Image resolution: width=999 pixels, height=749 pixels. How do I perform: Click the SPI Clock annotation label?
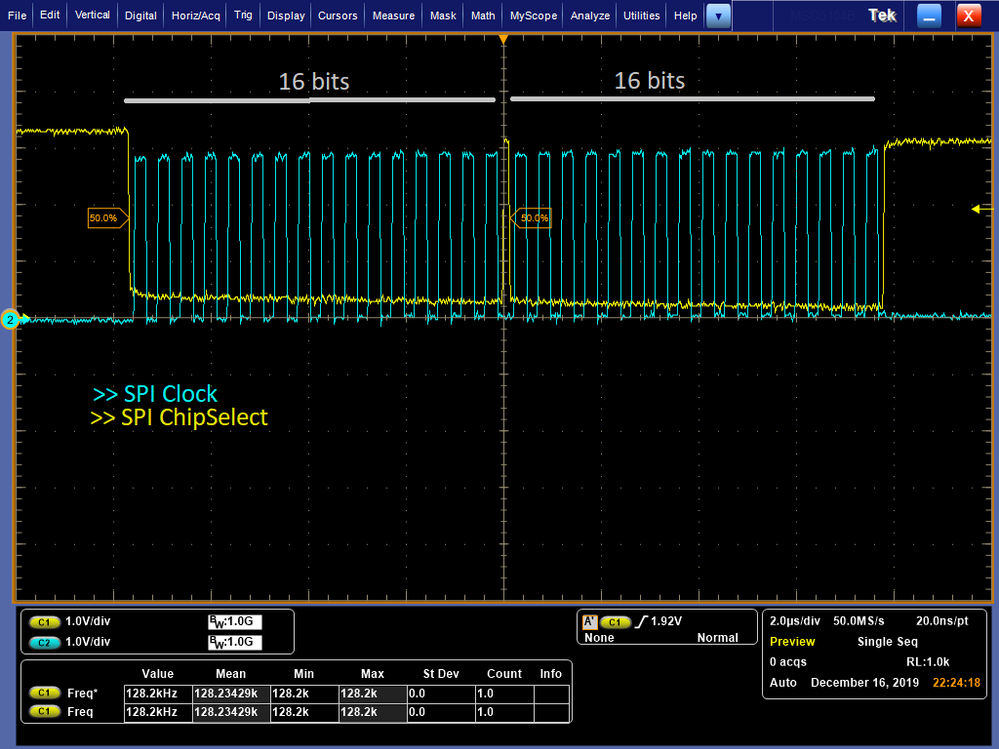[x=155, y=394]
